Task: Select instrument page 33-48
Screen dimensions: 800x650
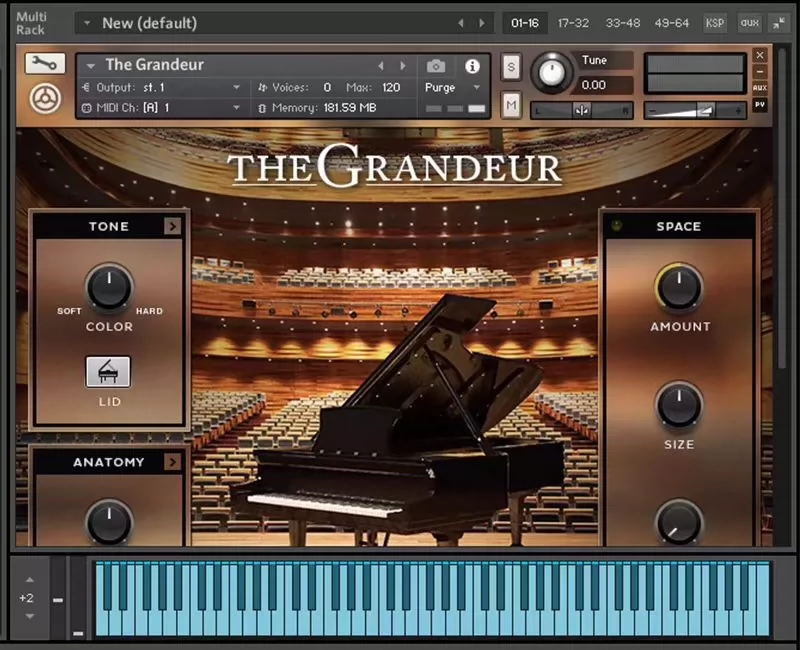Action: [x=622, y=23]
